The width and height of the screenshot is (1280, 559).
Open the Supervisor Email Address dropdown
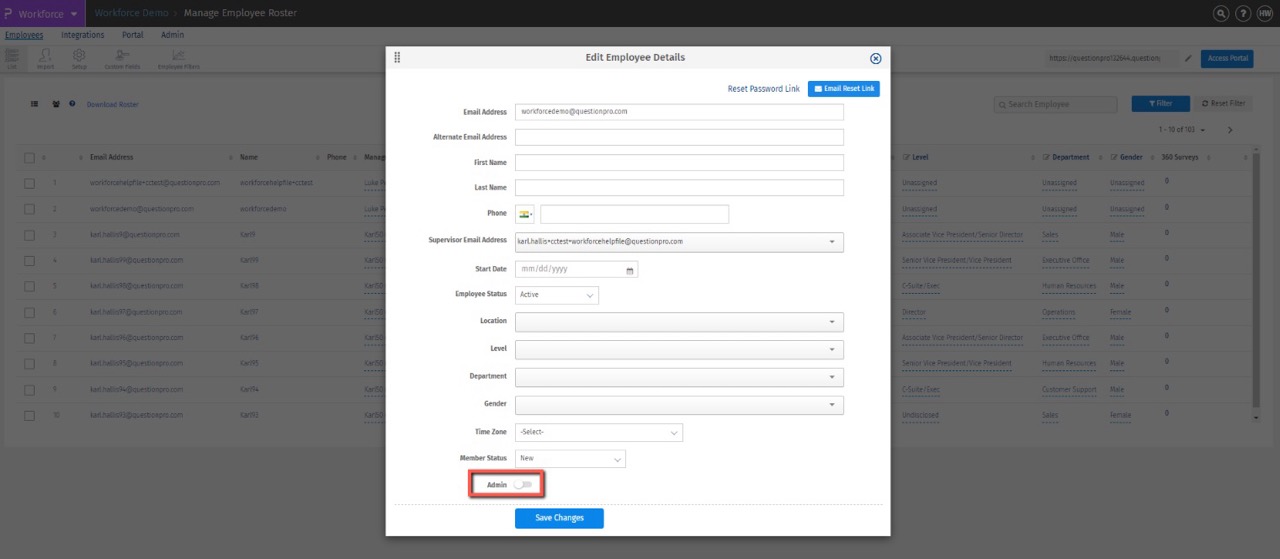coord(679,242)
